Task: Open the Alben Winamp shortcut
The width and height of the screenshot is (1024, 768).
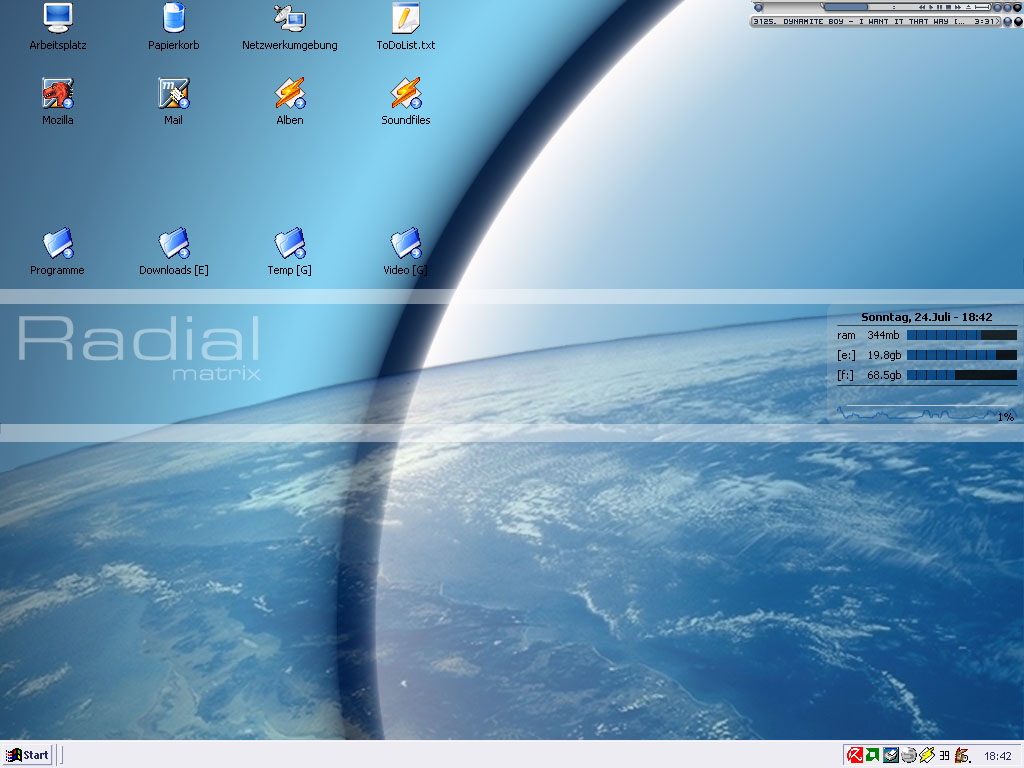Action: pos(290,101)
